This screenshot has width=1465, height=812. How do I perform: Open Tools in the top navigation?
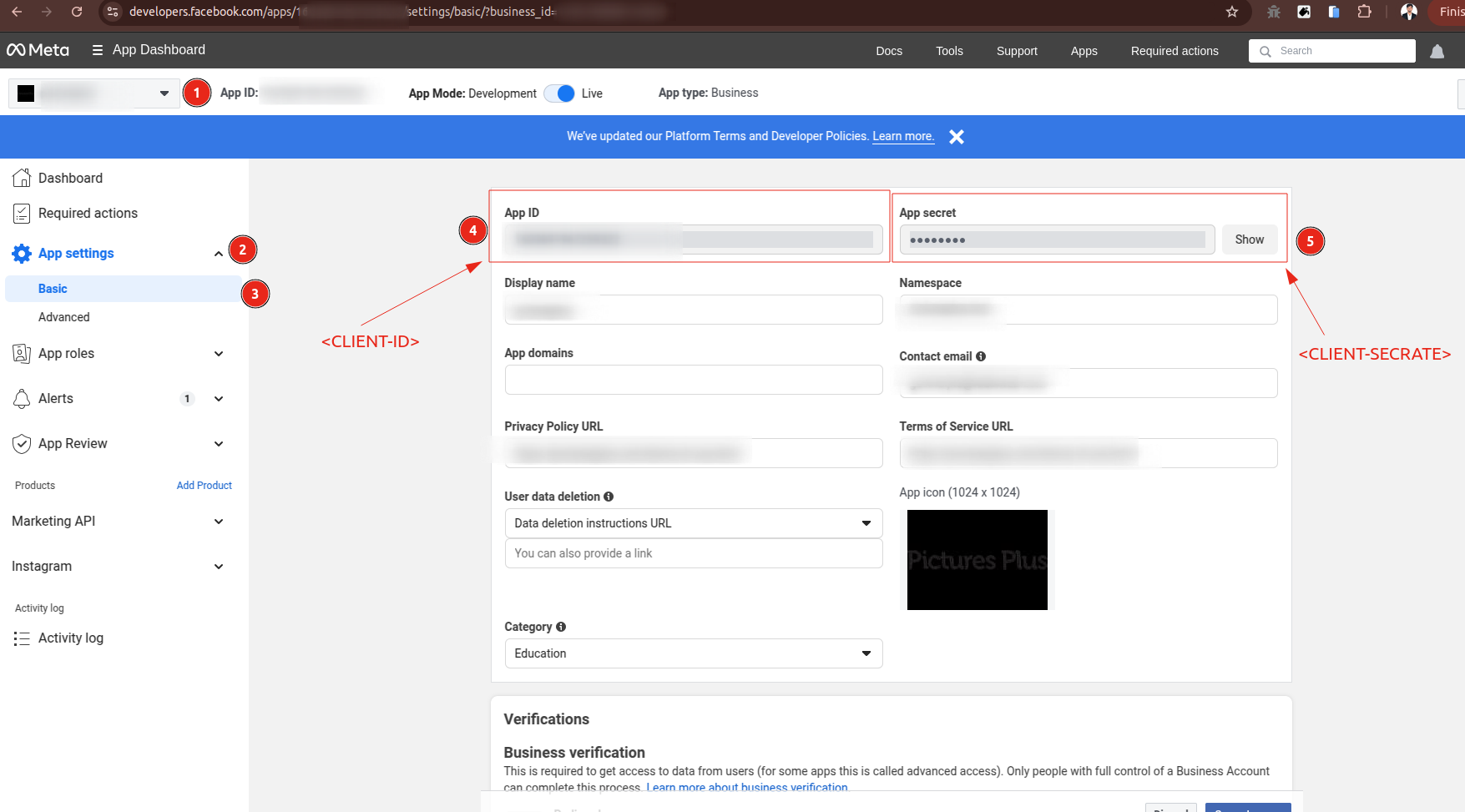tap(949, 51)
